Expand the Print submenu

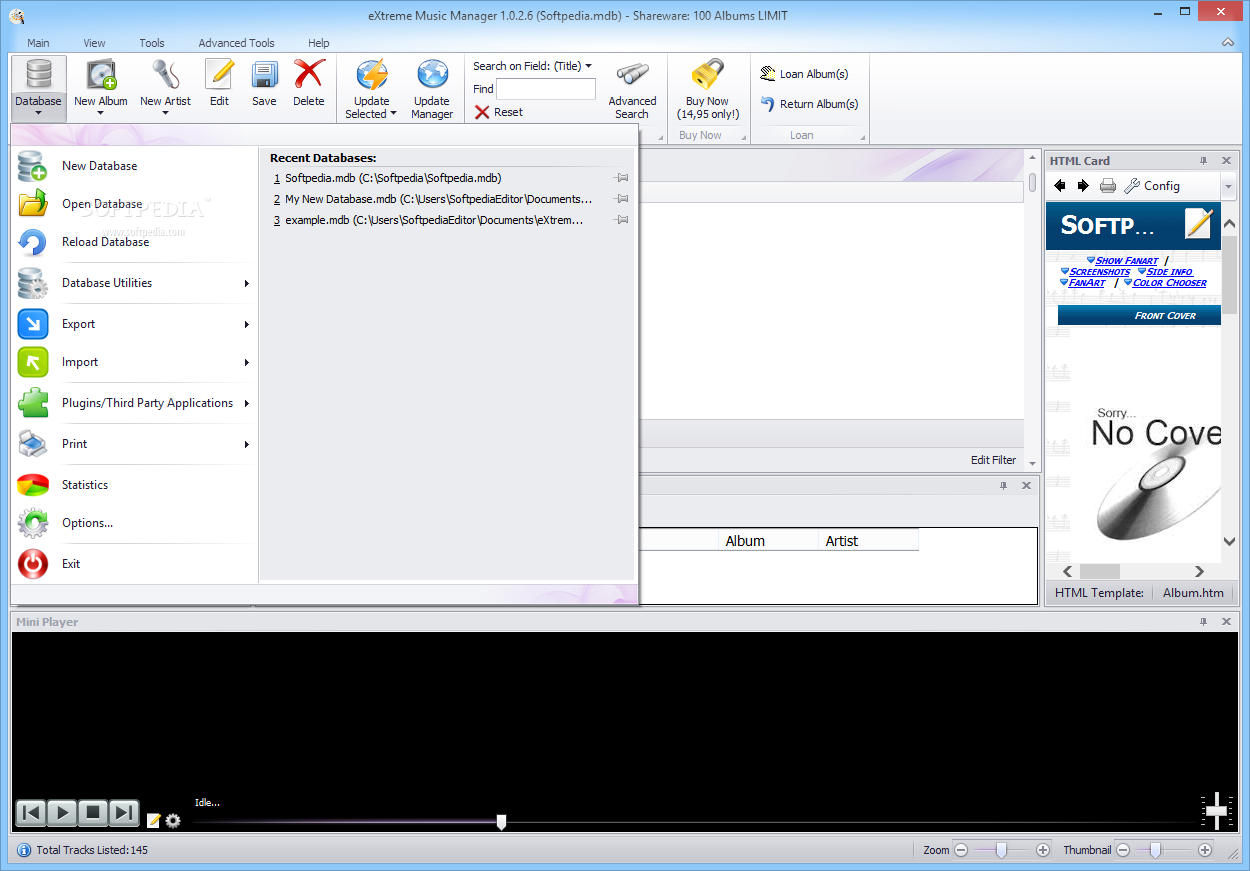pyautogui.click(x=246, y=444)
